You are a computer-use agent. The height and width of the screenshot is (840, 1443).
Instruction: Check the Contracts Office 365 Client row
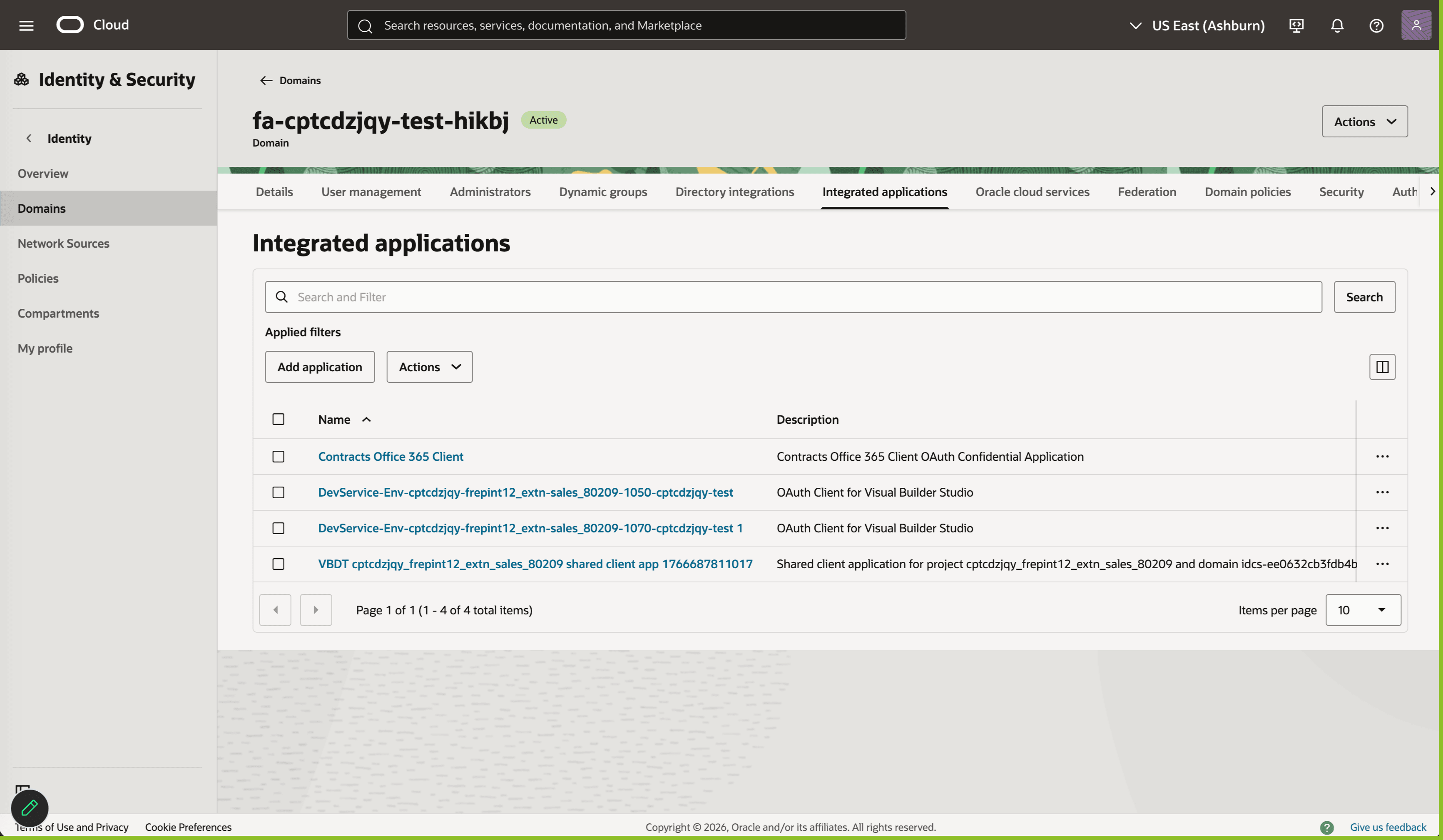coord(278,456)
